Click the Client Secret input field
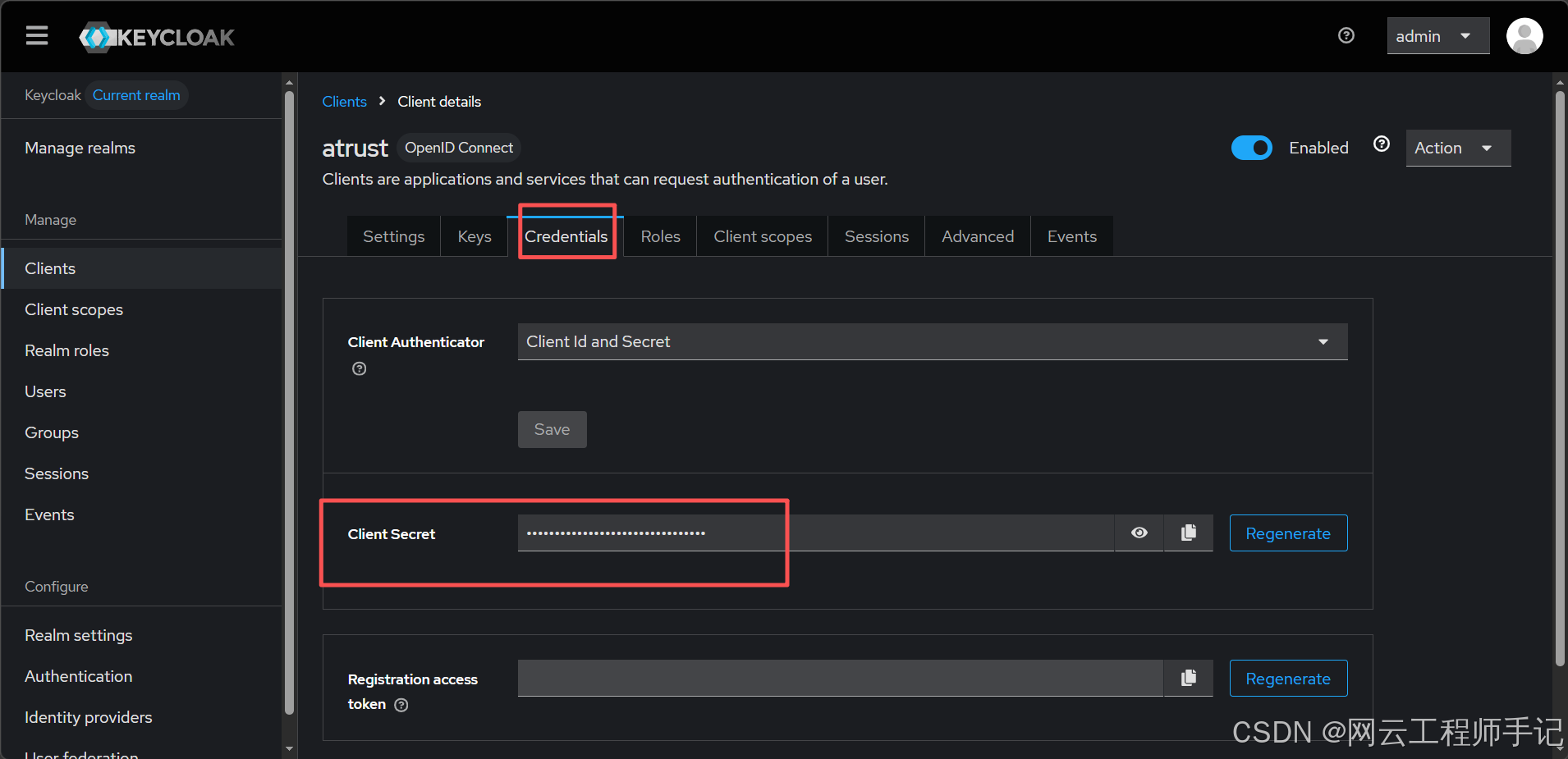The image size is (1568, 759). [815, 533]
